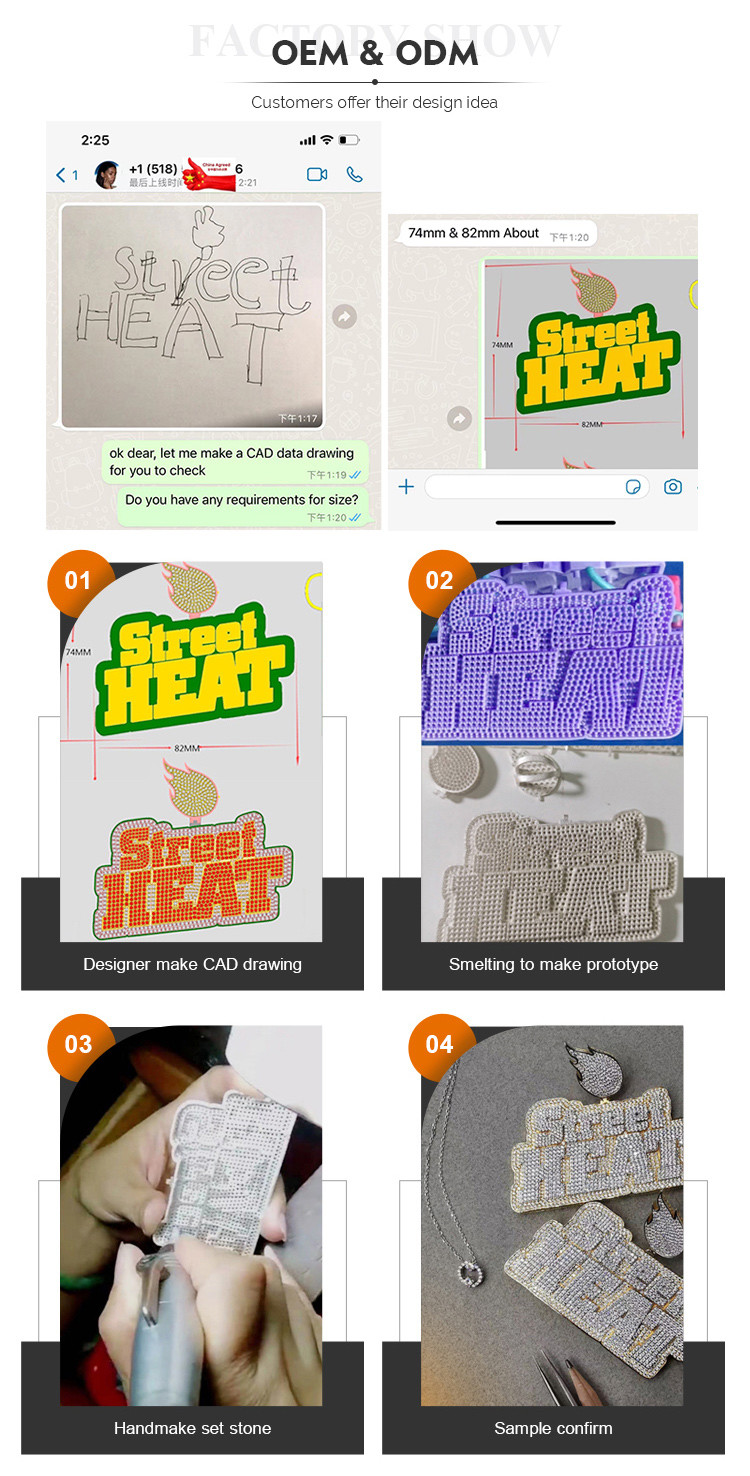
Task: Open the green Street HEAT CAD image
Action: click(x=591, y=363)
